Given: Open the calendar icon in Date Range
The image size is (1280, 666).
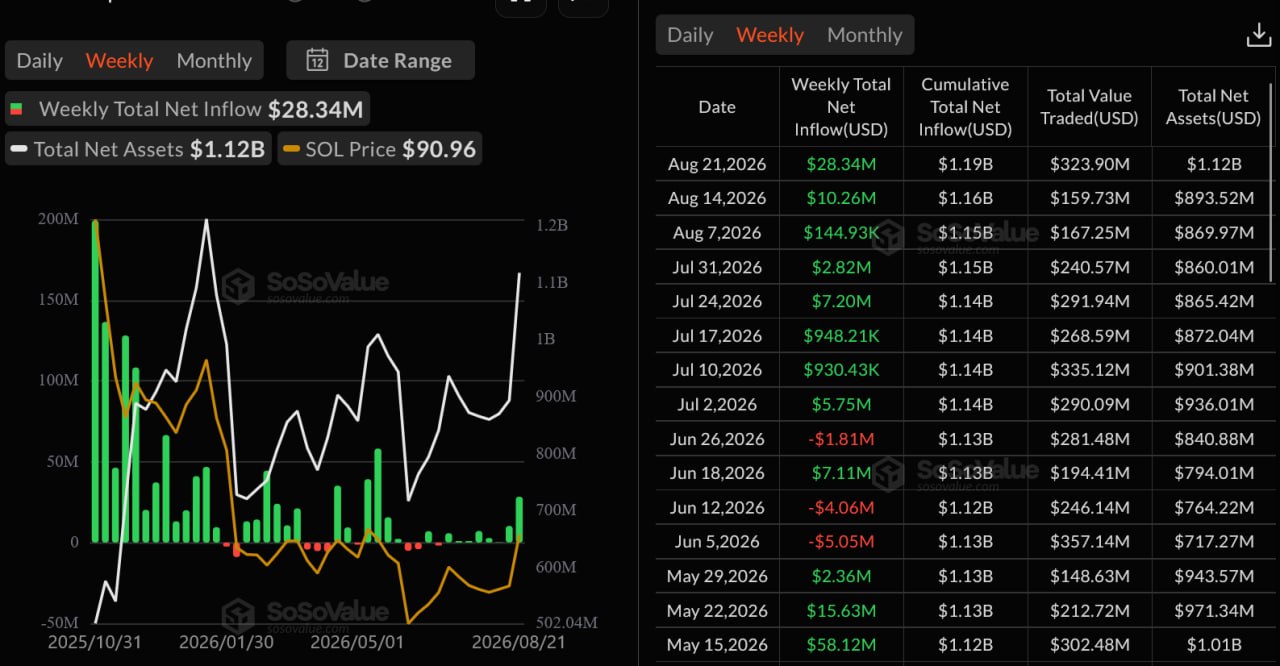Looking at the screenshot, I should tap(317, 60).
